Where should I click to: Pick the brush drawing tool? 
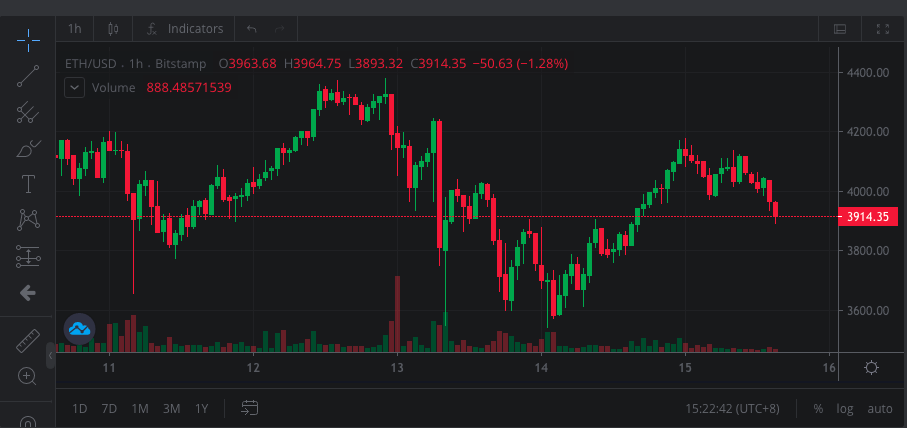28,149
